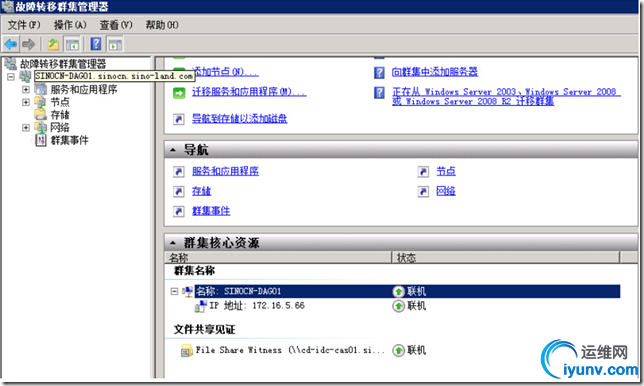
Task: Expand the 节点 tree node
Action: click(26, 102)
